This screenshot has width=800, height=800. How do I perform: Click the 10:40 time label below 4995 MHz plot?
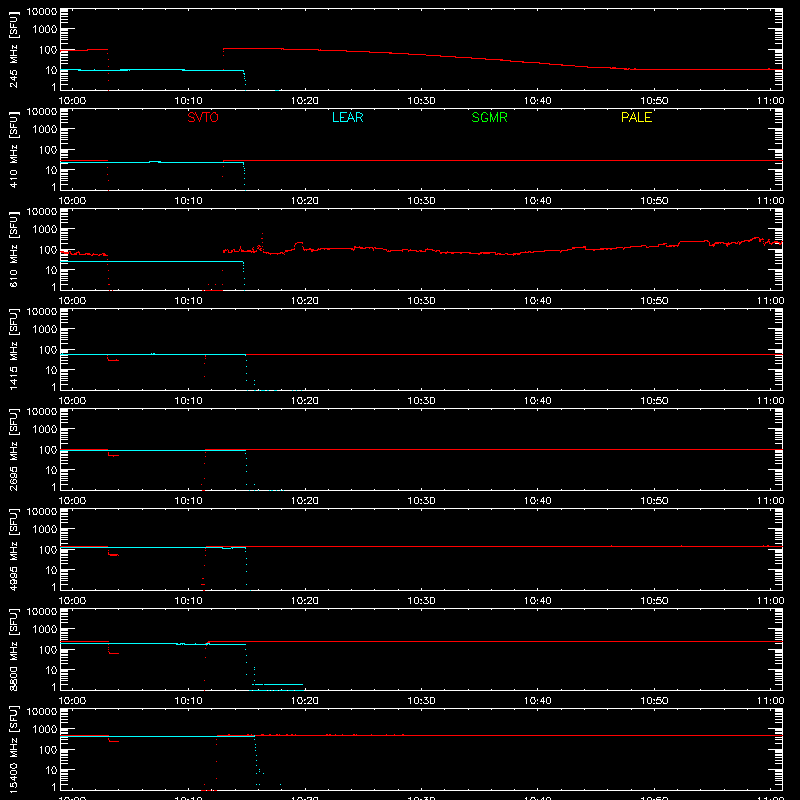[538, 601]
